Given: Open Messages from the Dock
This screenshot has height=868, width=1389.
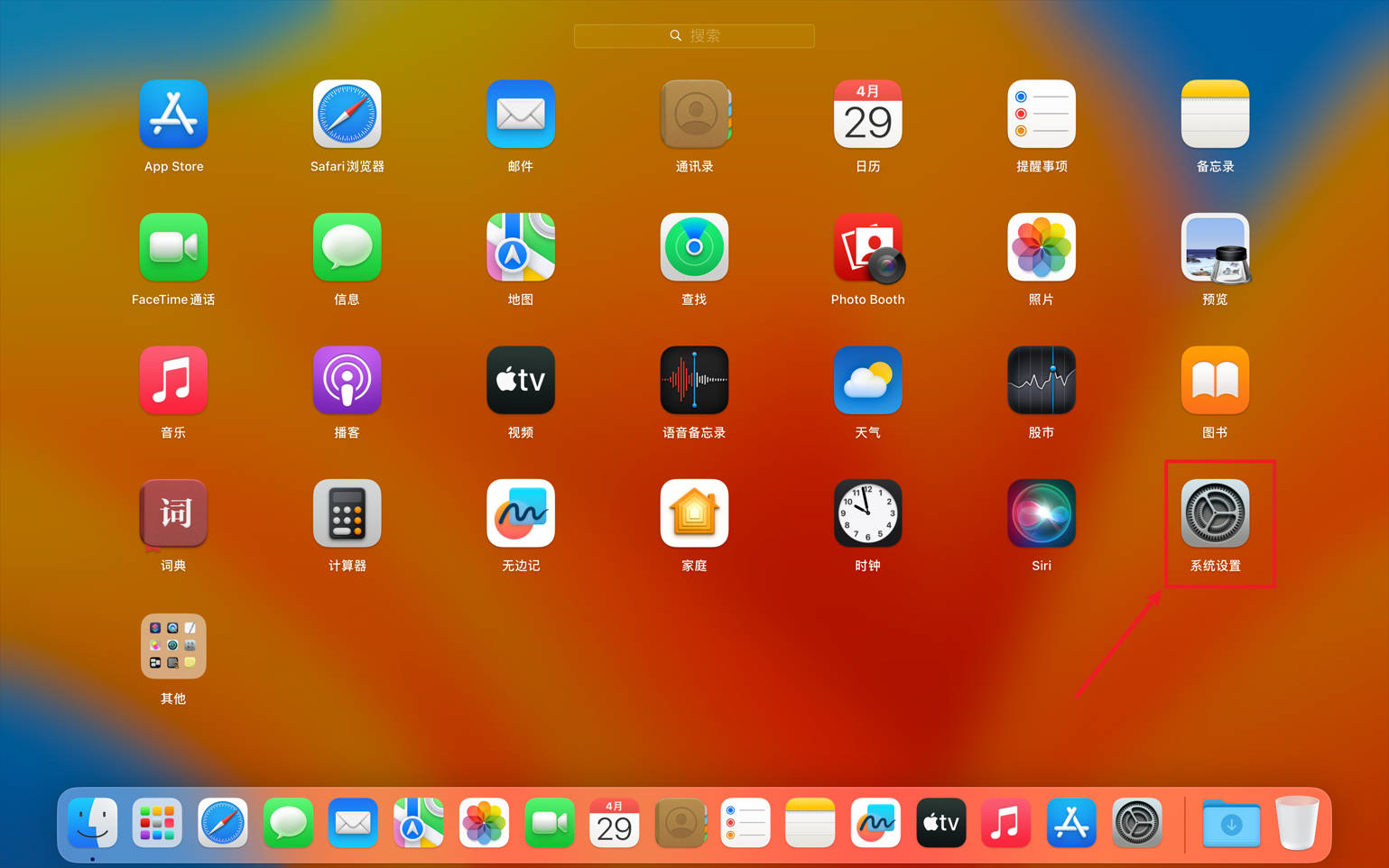Looking at the screenshot, I should pyautogui.click(x=288, y=823).
